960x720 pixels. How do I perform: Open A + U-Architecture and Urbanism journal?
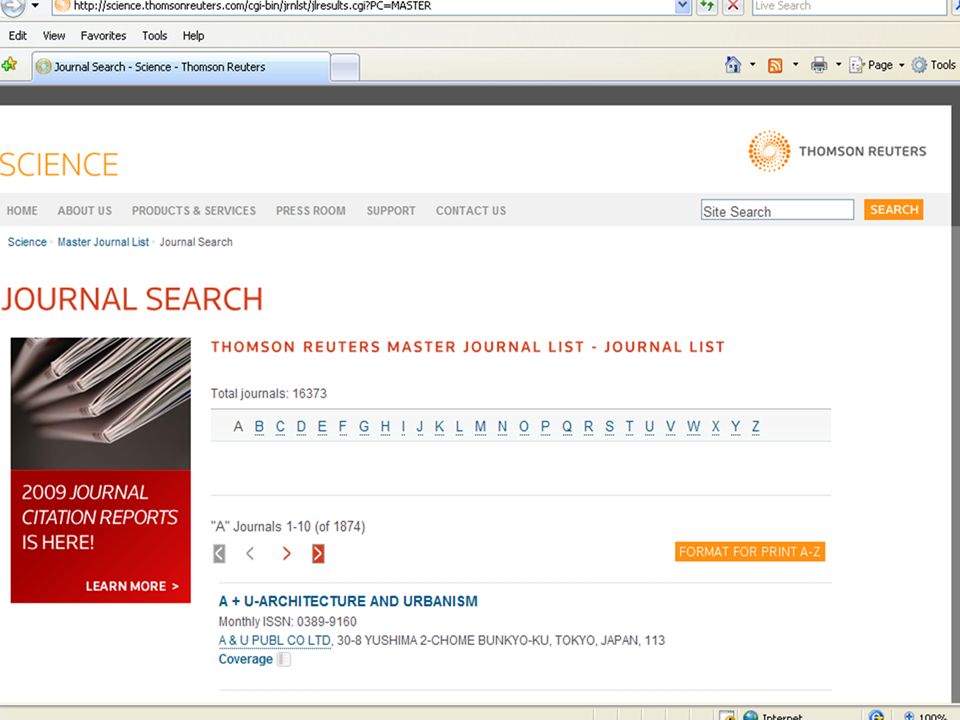(348, 601)
